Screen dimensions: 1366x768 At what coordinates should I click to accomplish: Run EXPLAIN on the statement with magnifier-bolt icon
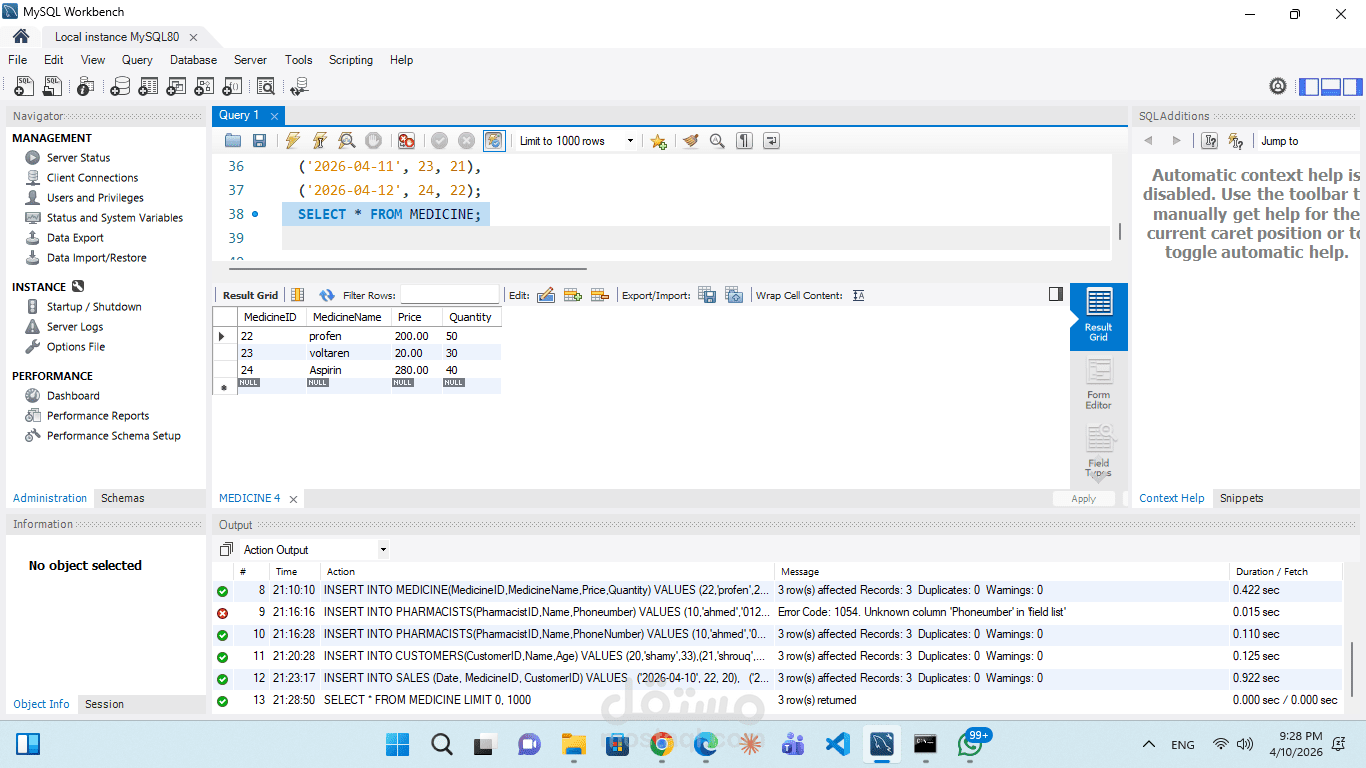pyautogui.click(x=347, y=141)
